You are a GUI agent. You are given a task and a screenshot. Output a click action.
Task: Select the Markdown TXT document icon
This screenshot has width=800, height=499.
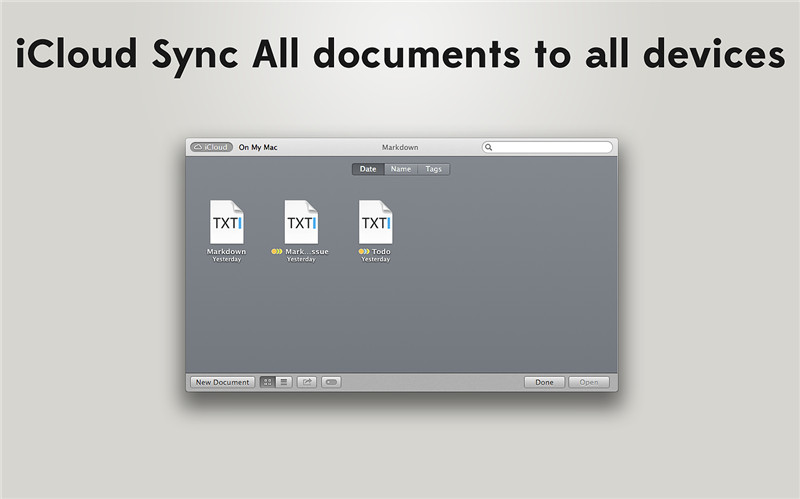tap(227, 222)
